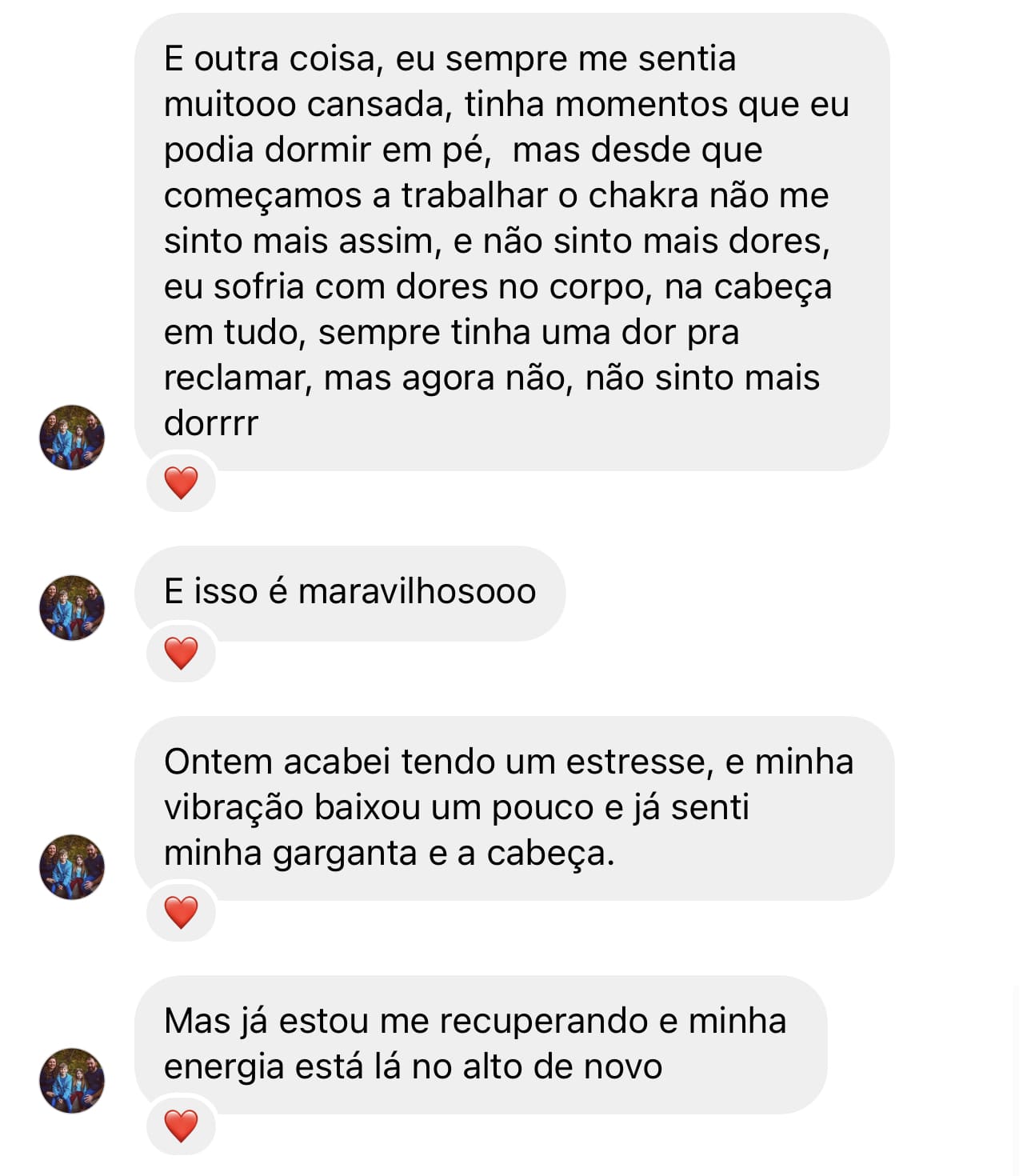This screenshot has width=1027, height=1176.
Task: Click profile picture next to 'E isso é maravilhosooo'
Action: pos(72,607)
